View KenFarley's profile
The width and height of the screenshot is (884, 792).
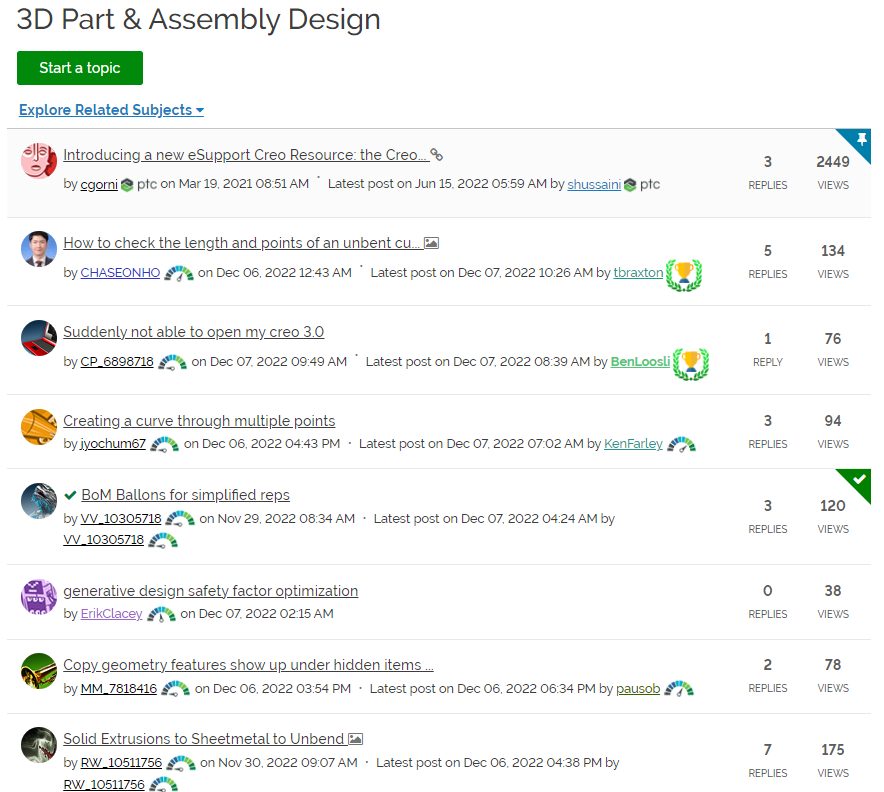click(x=633, y=444)
